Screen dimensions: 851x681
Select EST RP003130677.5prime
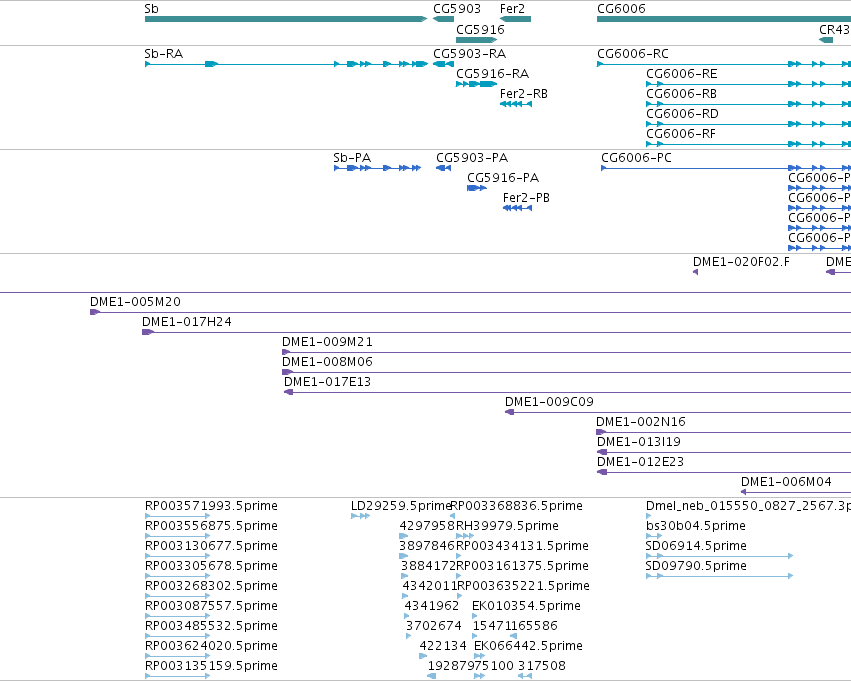coord(177,556)
